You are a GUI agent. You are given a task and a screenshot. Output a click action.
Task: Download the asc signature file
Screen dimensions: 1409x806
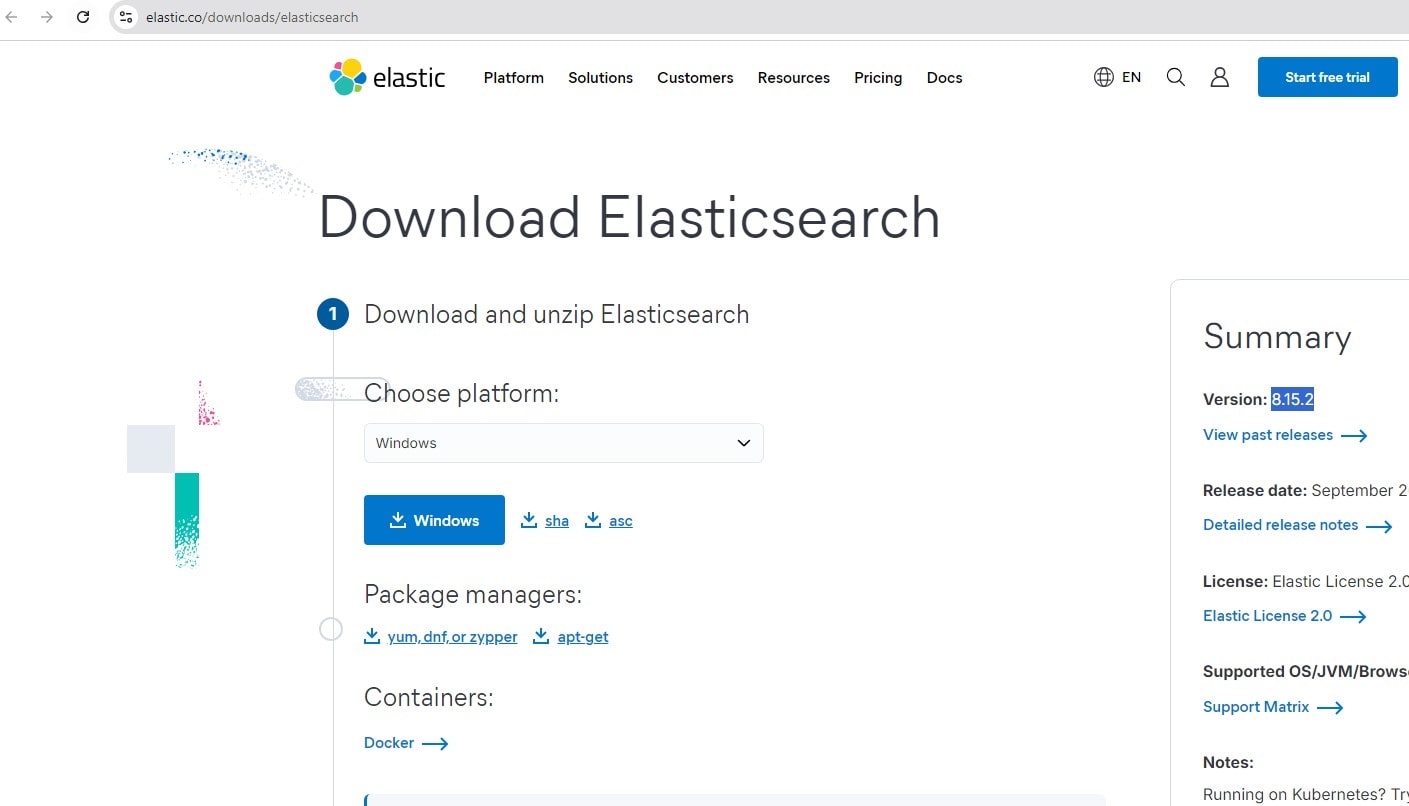[x=620, y=521]
